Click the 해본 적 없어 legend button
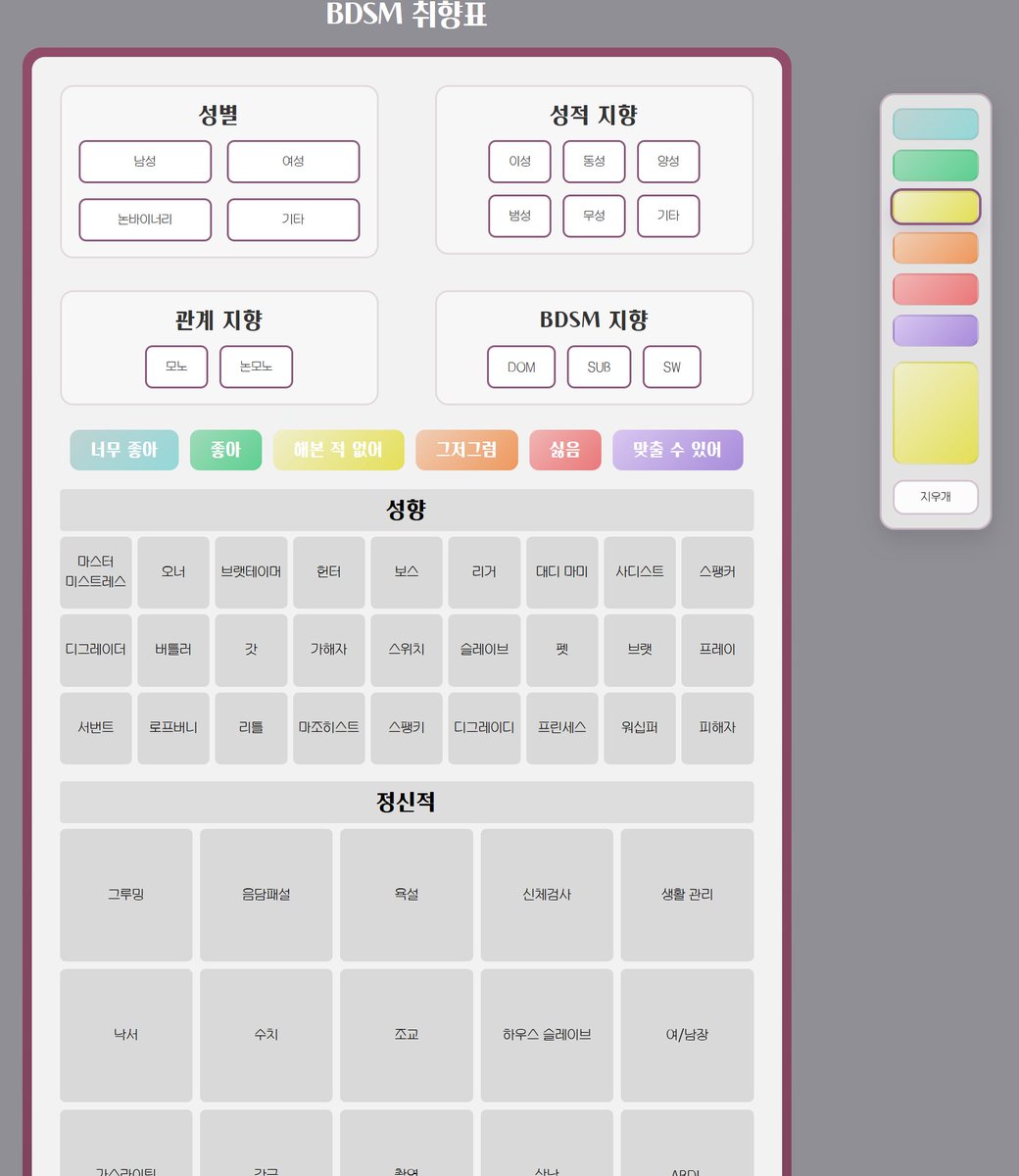The image size is (1019, 1176). coord(338,450)
